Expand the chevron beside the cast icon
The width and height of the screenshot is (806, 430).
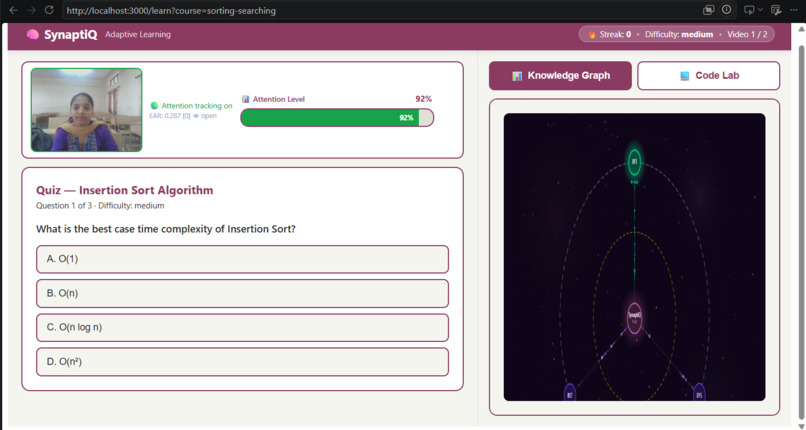pyautogui.click(x=760, y=10)
